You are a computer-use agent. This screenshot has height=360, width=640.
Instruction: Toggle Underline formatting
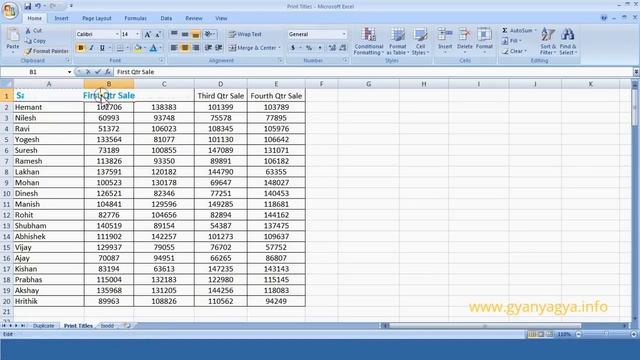(102, 48)
